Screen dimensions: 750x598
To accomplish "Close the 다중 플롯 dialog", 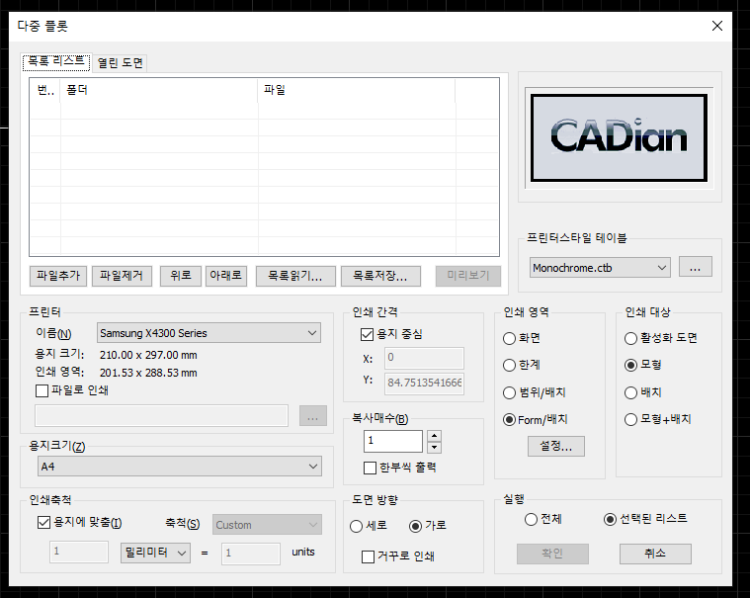I will click(x=717, y=26).
